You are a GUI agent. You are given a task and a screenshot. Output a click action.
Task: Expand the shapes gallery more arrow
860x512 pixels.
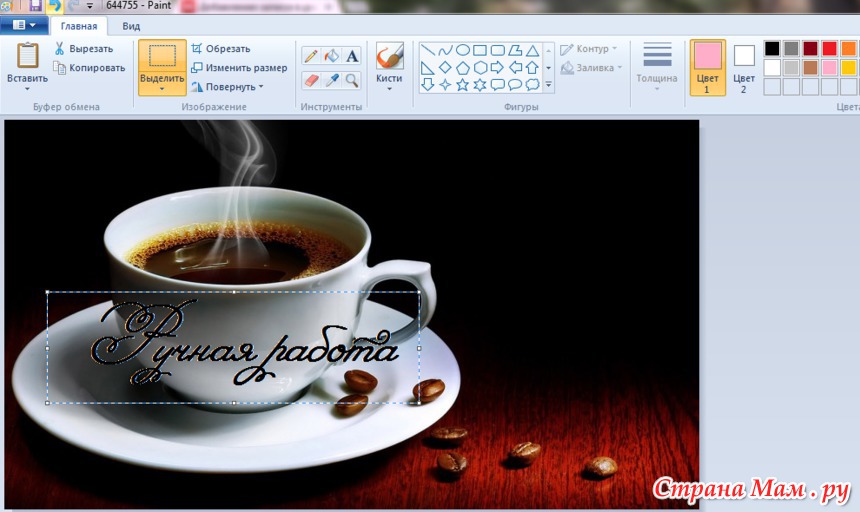coord(548,85)
